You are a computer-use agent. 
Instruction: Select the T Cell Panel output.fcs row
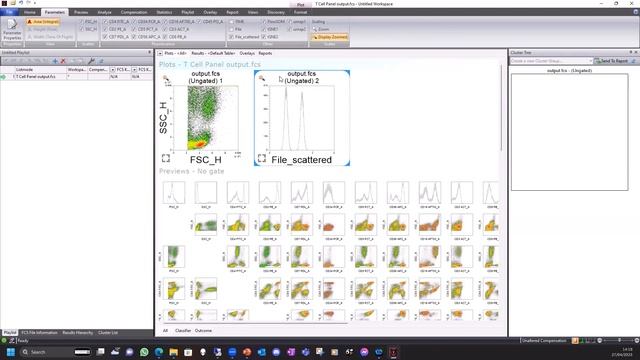point(77,77)
